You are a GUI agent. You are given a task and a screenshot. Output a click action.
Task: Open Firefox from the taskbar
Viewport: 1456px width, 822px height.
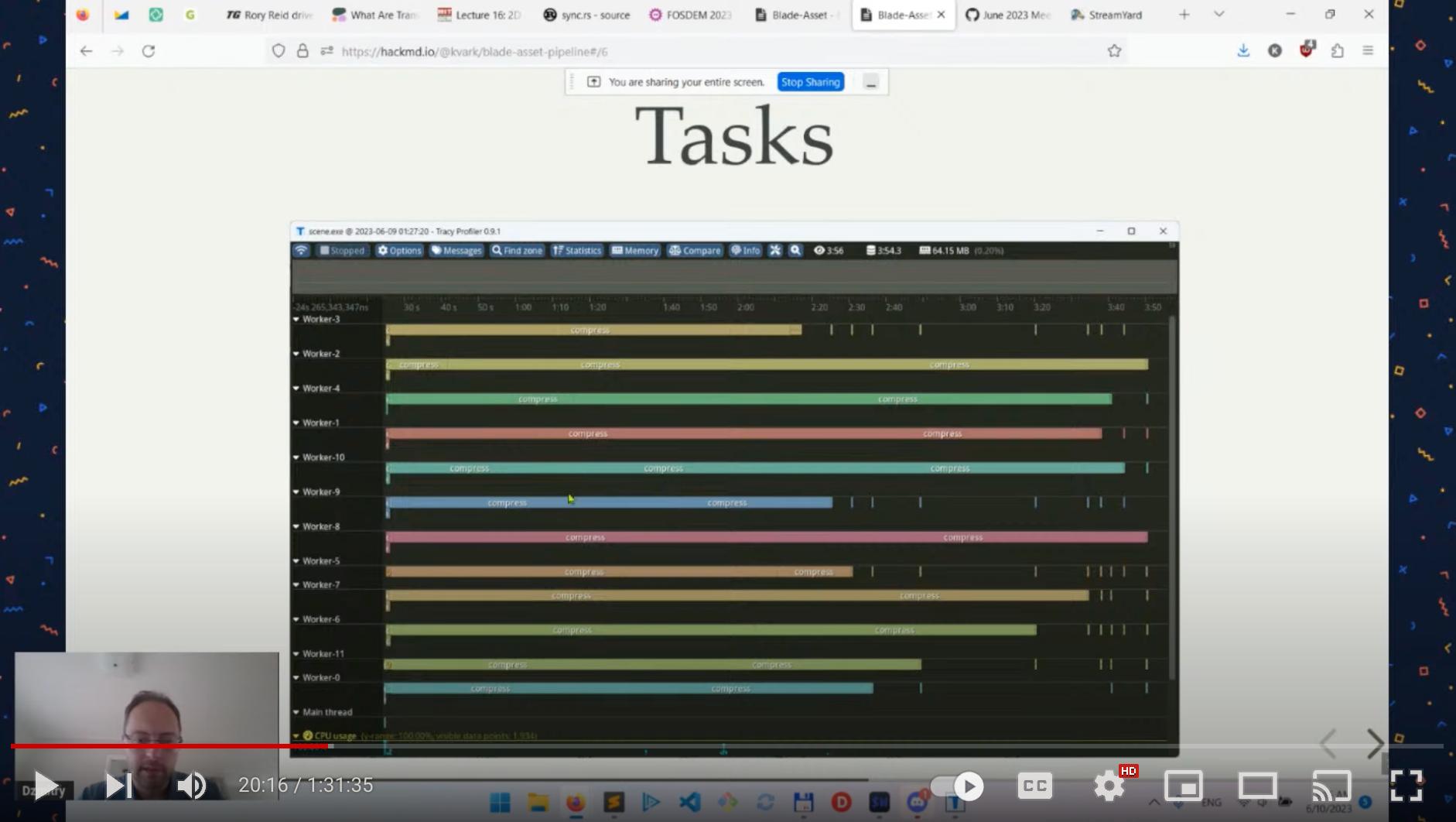point(576,803)
